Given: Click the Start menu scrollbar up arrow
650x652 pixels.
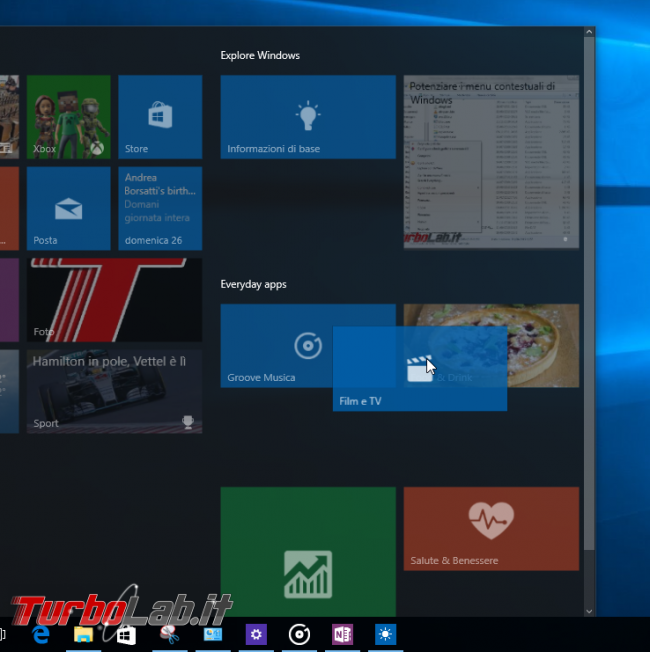Looking at the screenshot, I should (x=589, y=32).
